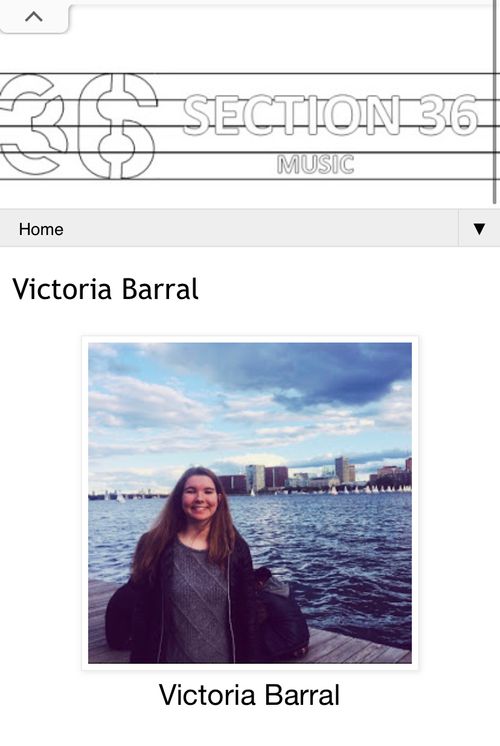This screenshot has height=746, width=500.
Task: Click the outlined 36 logo icon
Action: pyautogui.click(x=78, y=126)
